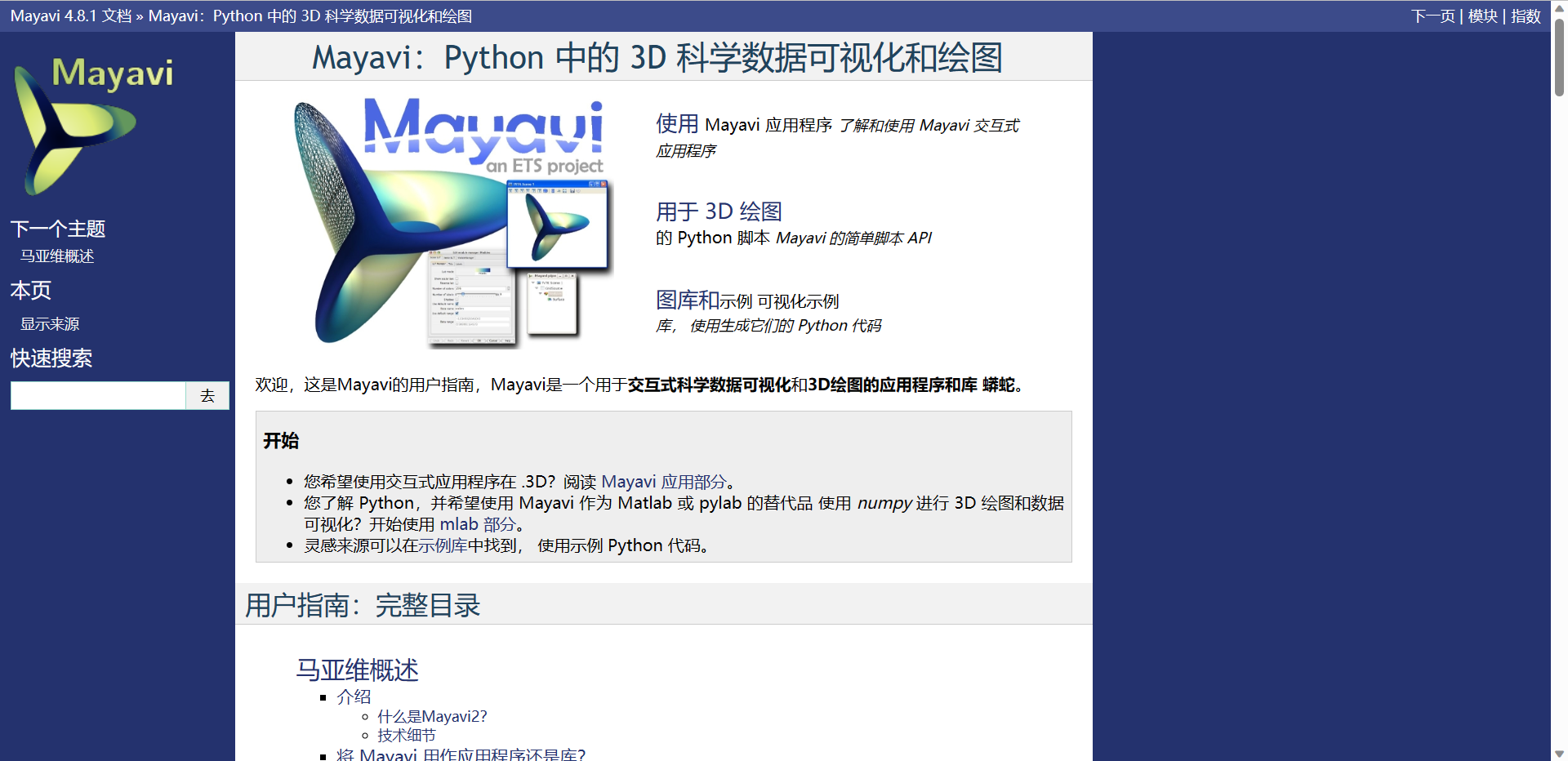1568x761 pixels.
Task: Open 马亚维概述 under 下一个主题 in the sidebar
Action: (56, 256)
